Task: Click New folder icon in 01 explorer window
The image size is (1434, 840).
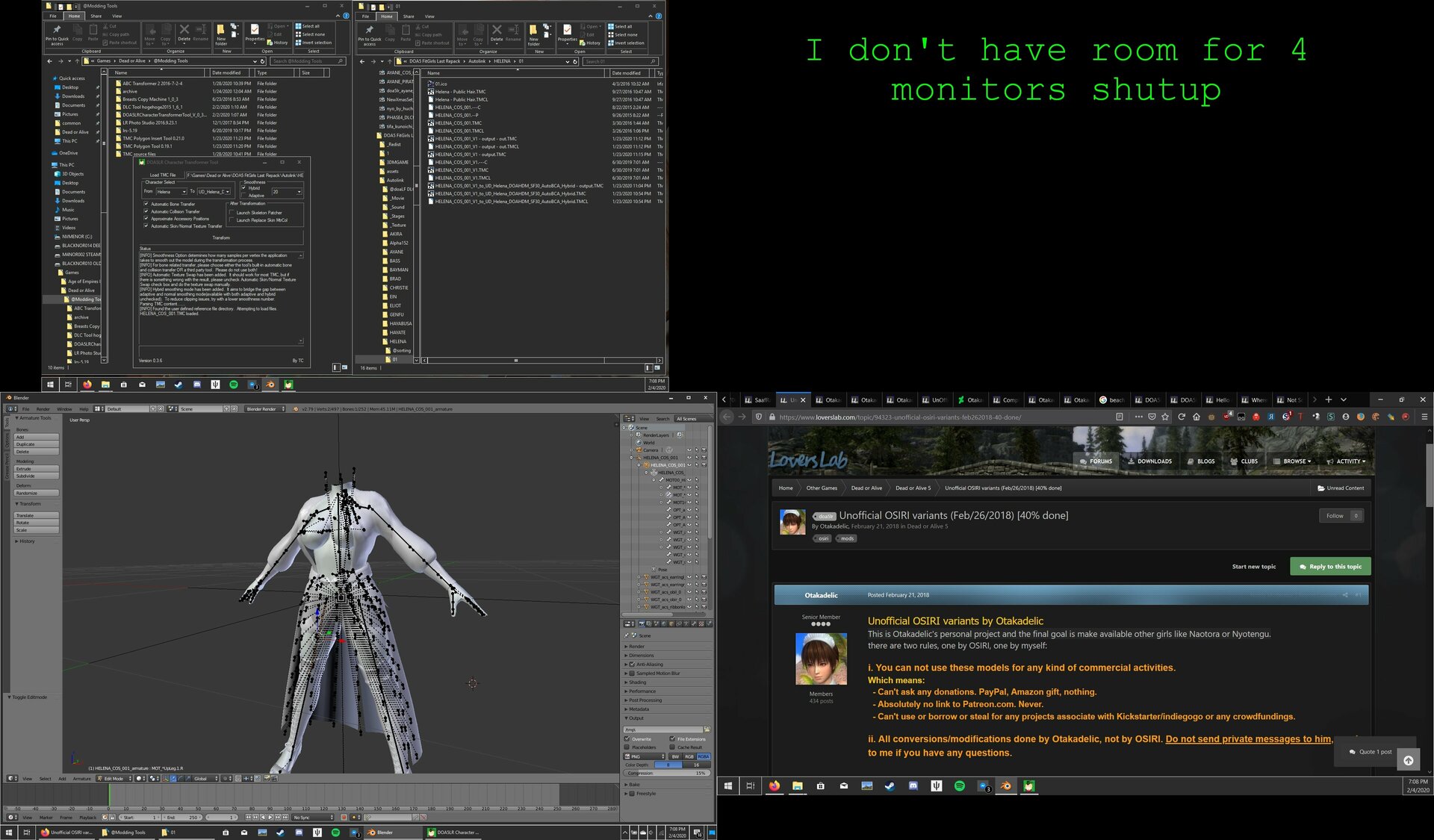Action: [x=533, y=34]
